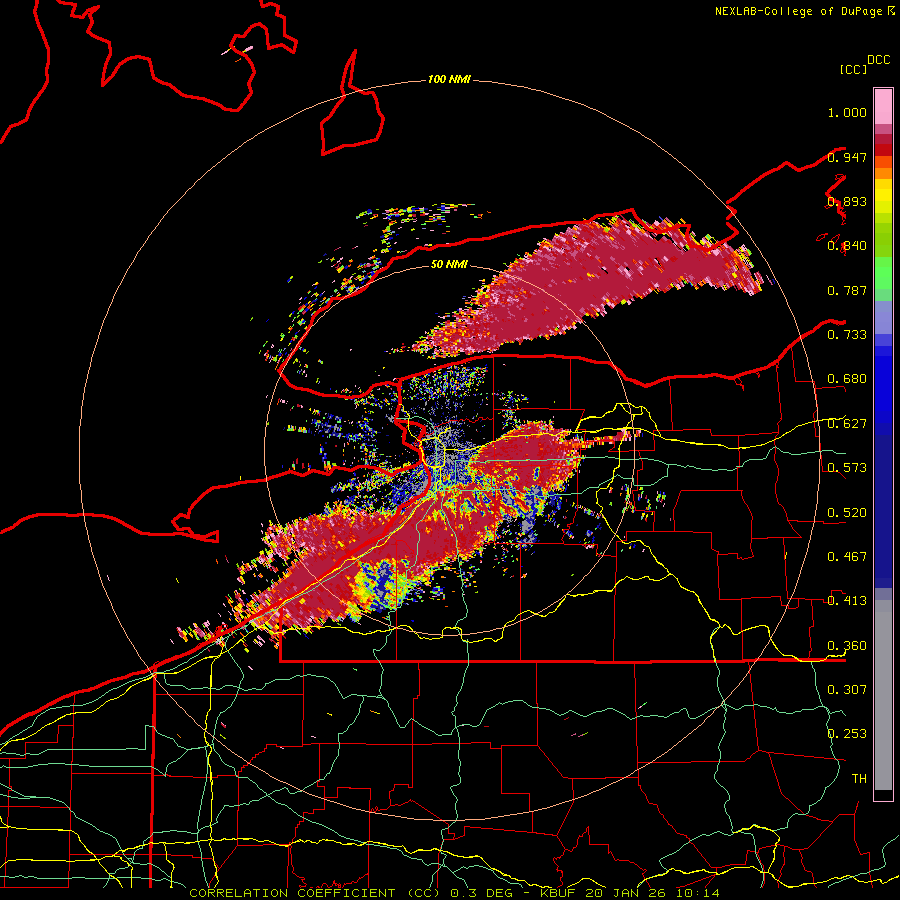Viewport: 900px width, 900px height.
Task: Click the 20 JAN 26 date text
Action: (x=625, y=893)
